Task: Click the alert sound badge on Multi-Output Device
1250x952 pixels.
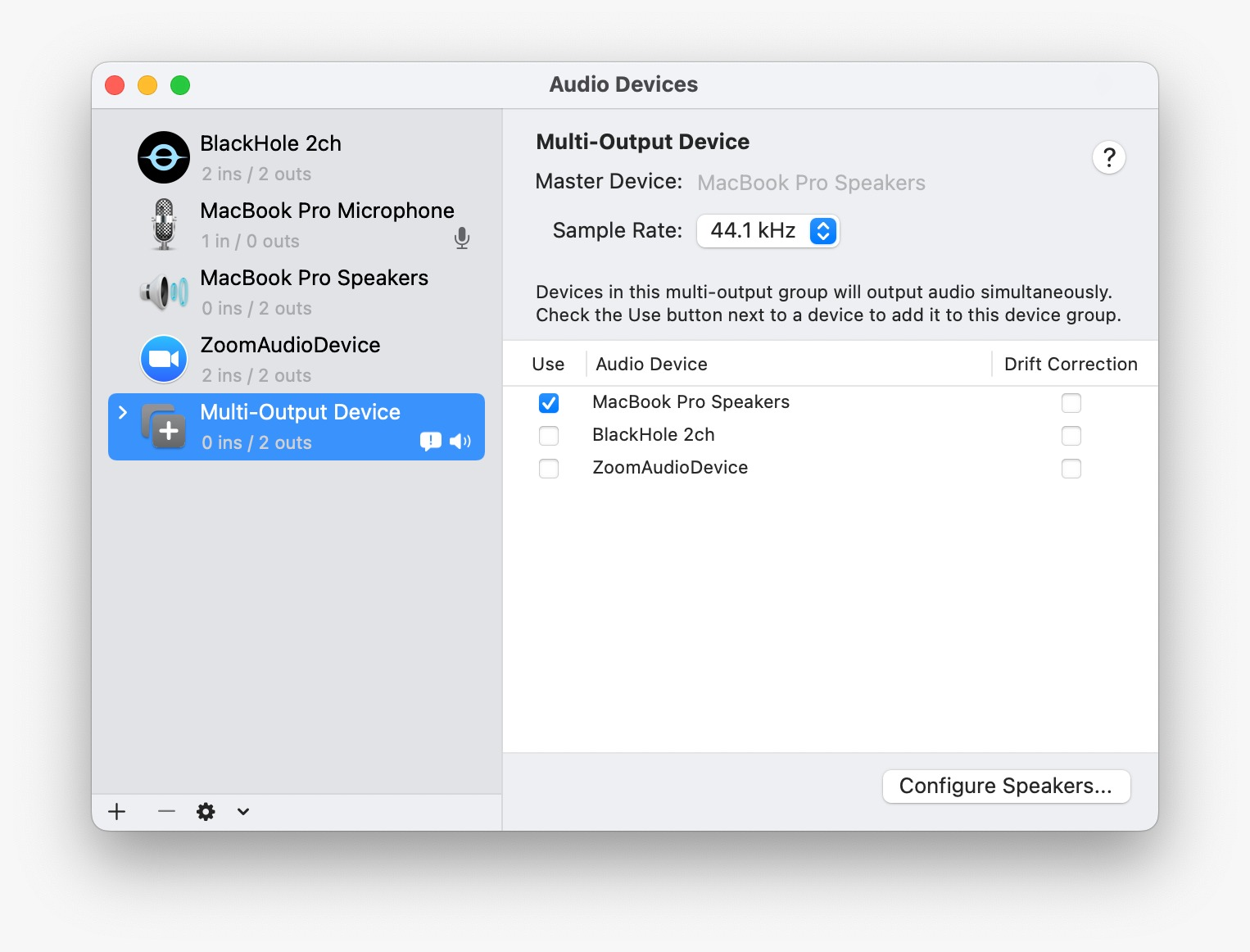Action: point(431,442)
